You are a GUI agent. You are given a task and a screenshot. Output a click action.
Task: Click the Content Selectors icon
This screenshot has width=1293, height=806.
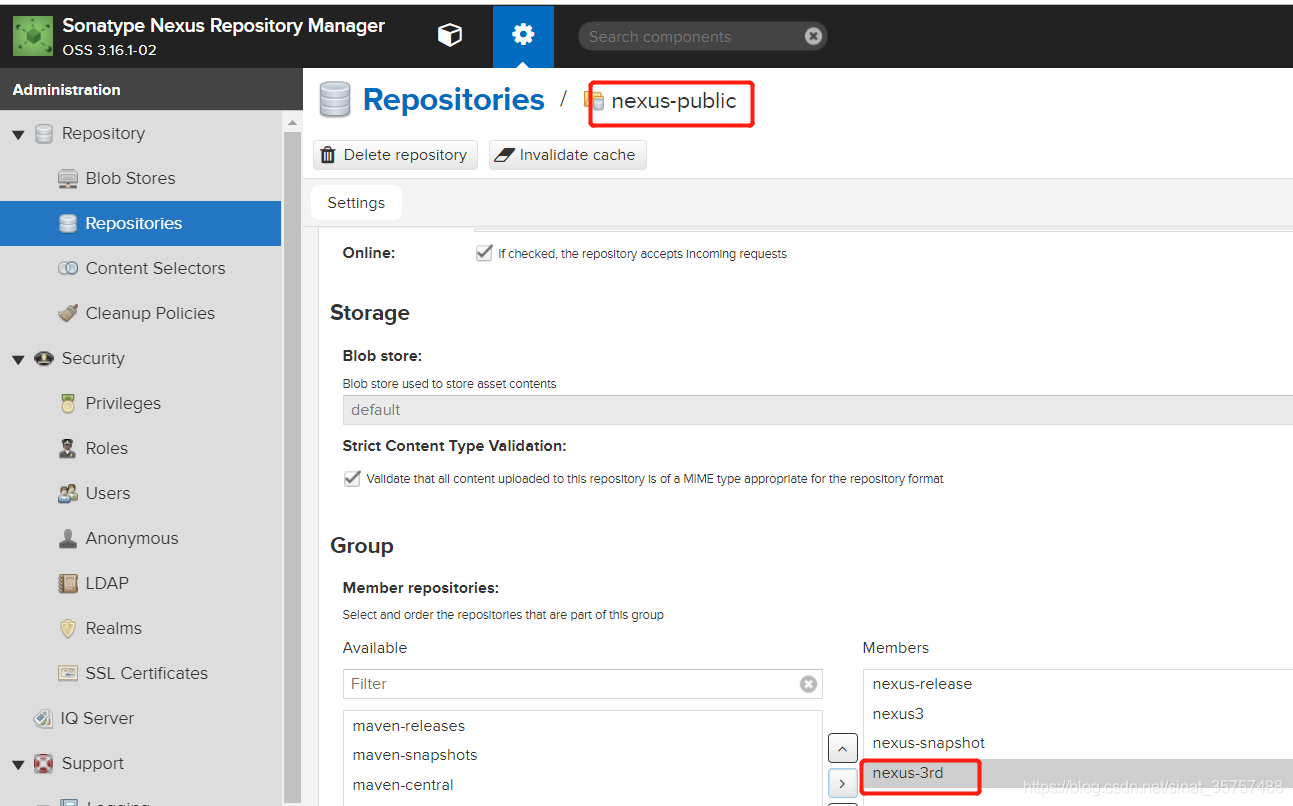point(68,269)
